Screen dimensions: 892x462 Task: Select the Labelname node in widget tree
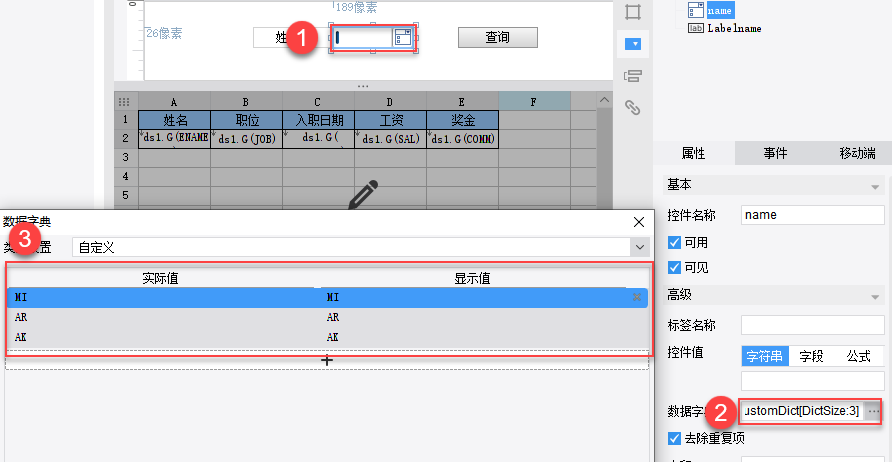point(734,28)
